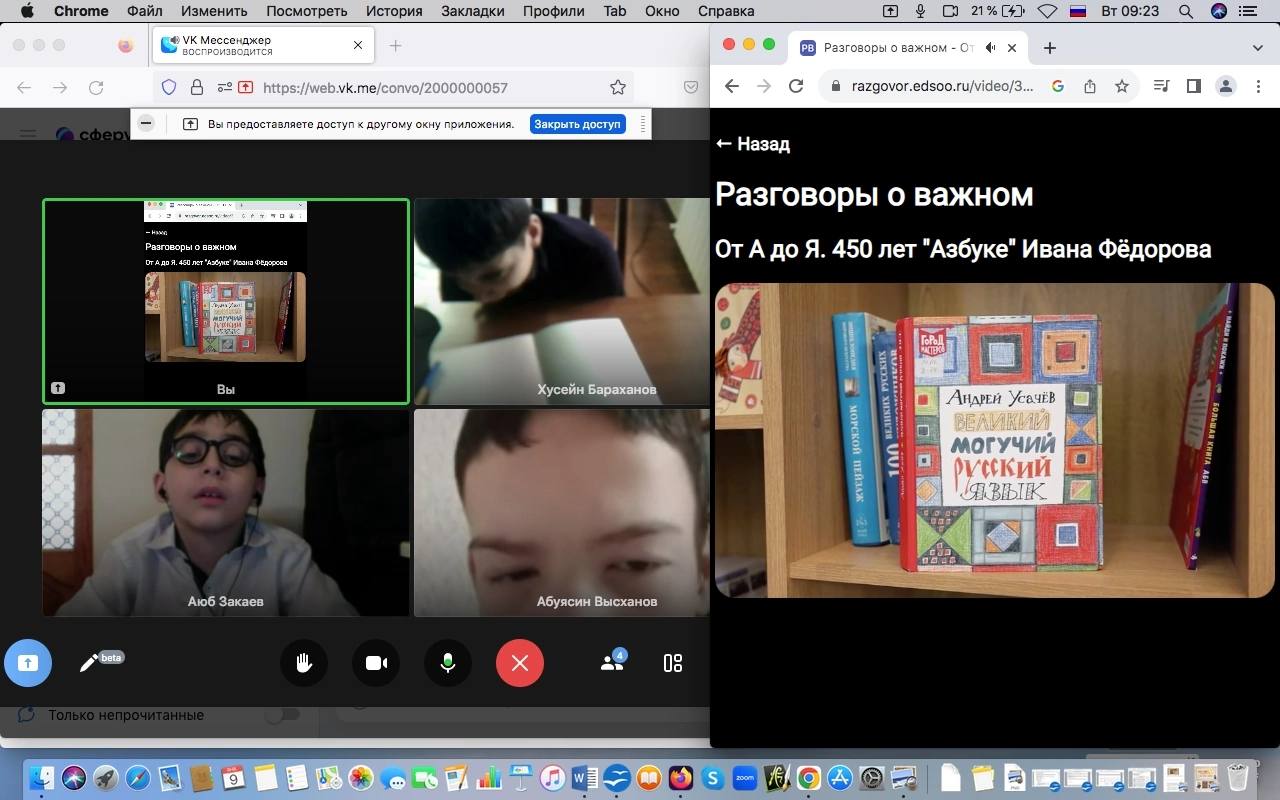Open Chrome three-dot options menu
The height and width of the screenshot is (800, 1280).
point(1258,86)
